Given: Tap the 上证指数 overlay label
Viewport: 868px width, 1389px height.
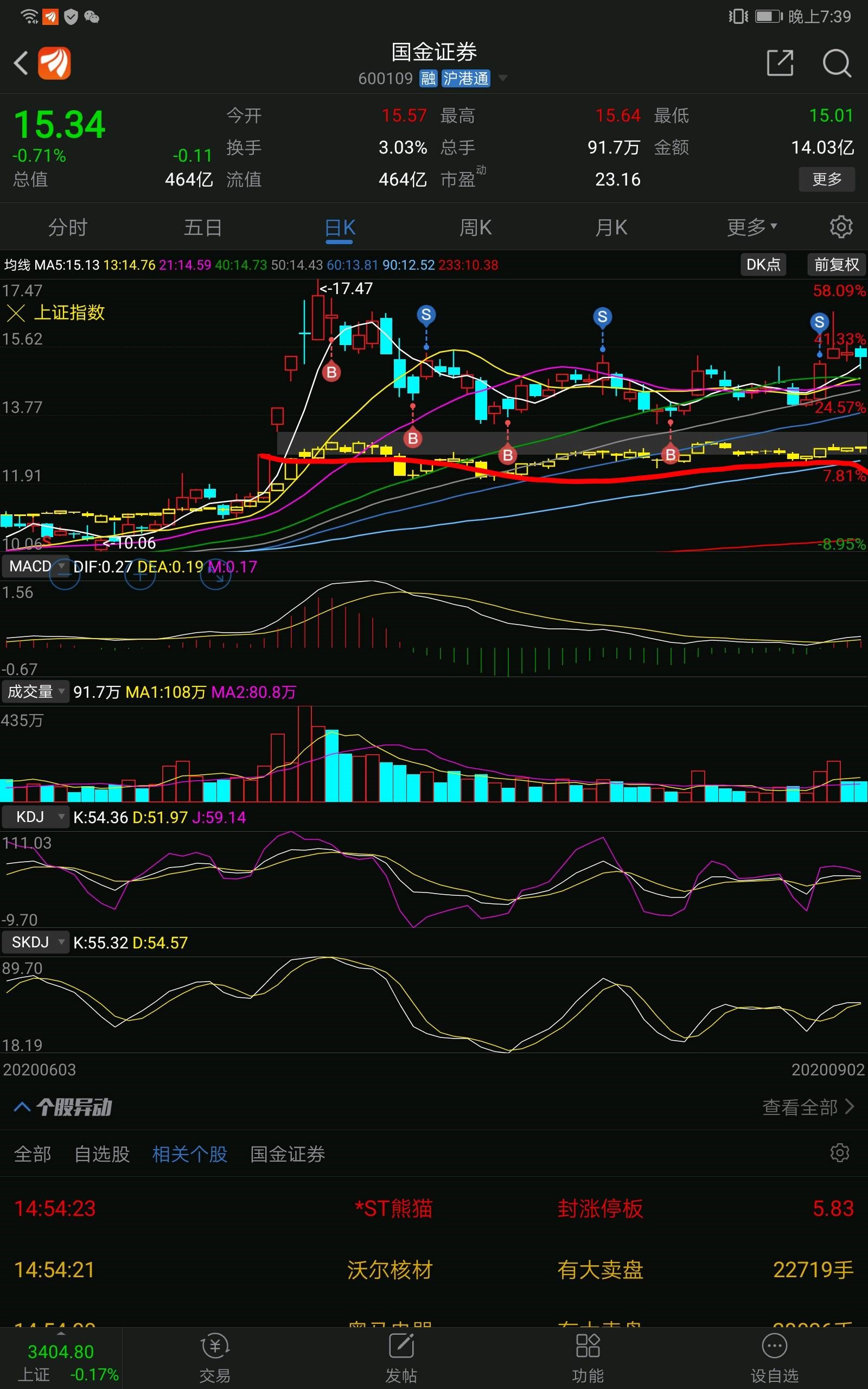Looking at the screenshot, I should [x=69, y=313].
